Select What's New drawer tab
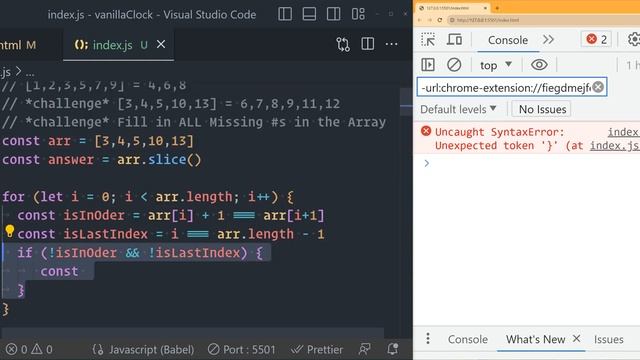The width and height of the screenshot is (640, 360). tap(536, 339)
